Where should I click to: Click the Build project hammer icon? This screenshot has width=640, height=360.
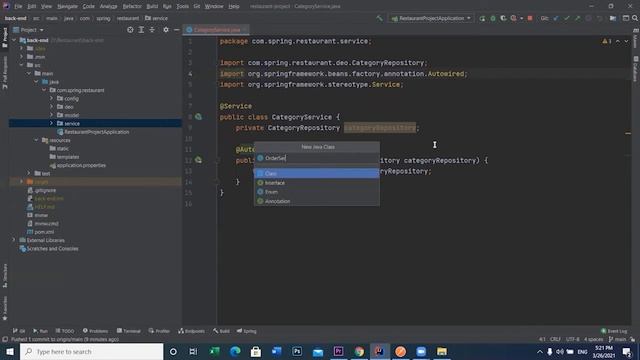[379, 18]
